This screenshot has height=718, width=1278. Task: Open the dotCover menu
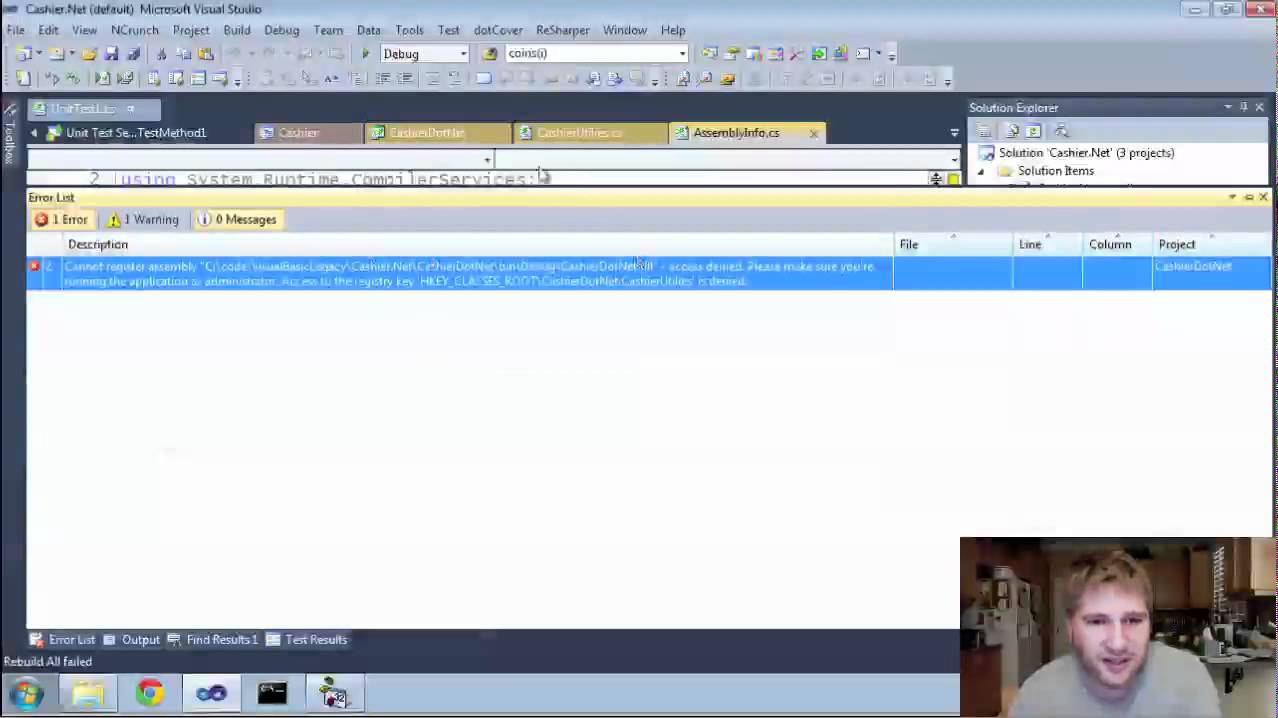coord(498,30)
